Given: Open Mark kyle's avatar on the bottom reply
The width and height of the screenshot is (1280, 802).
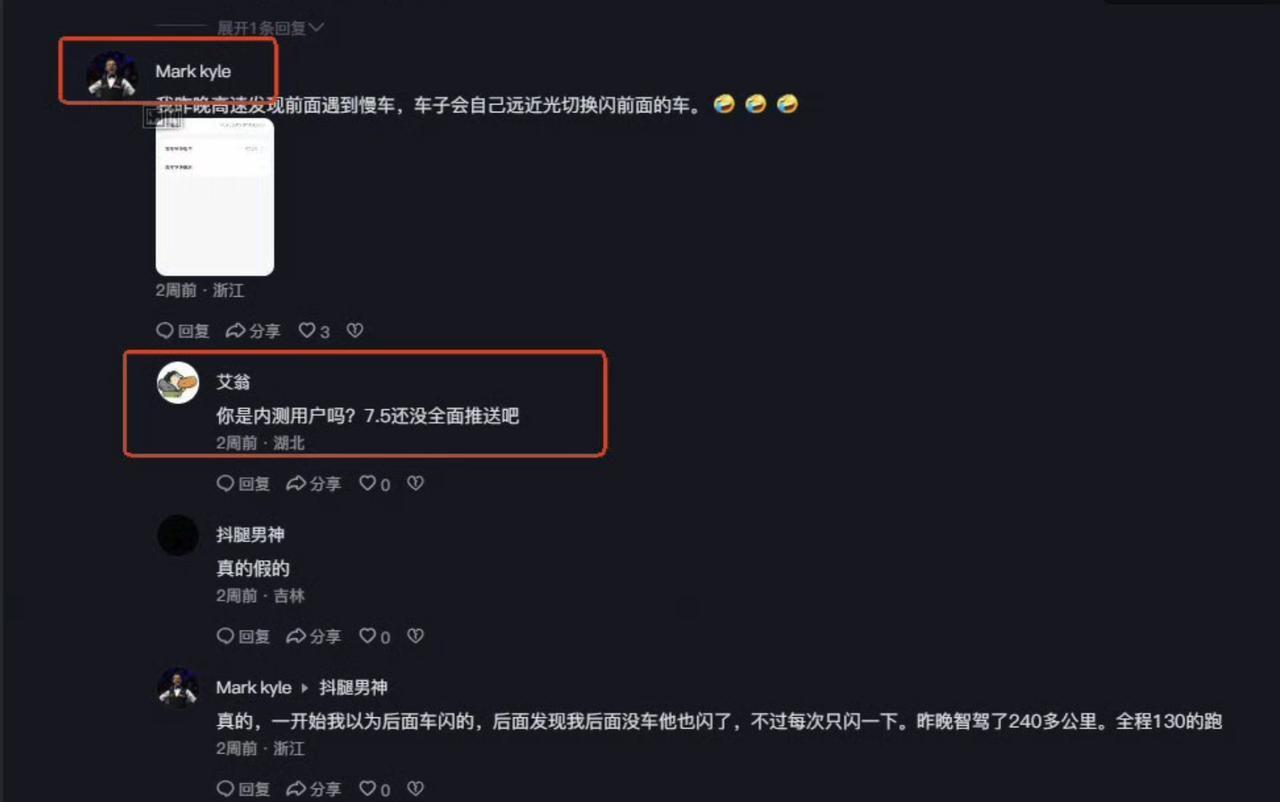Looking at the screenshot, I should (178, 689).
